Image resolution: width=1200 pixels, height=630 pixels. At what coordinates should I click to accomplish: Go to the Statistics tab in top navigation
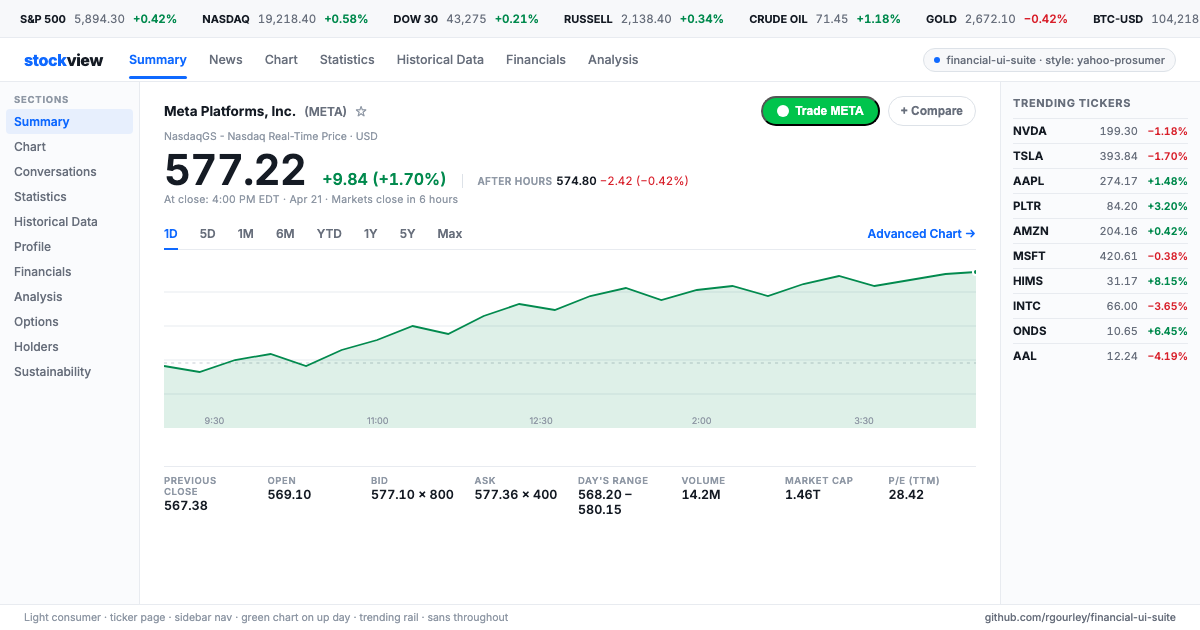point(347,60)
